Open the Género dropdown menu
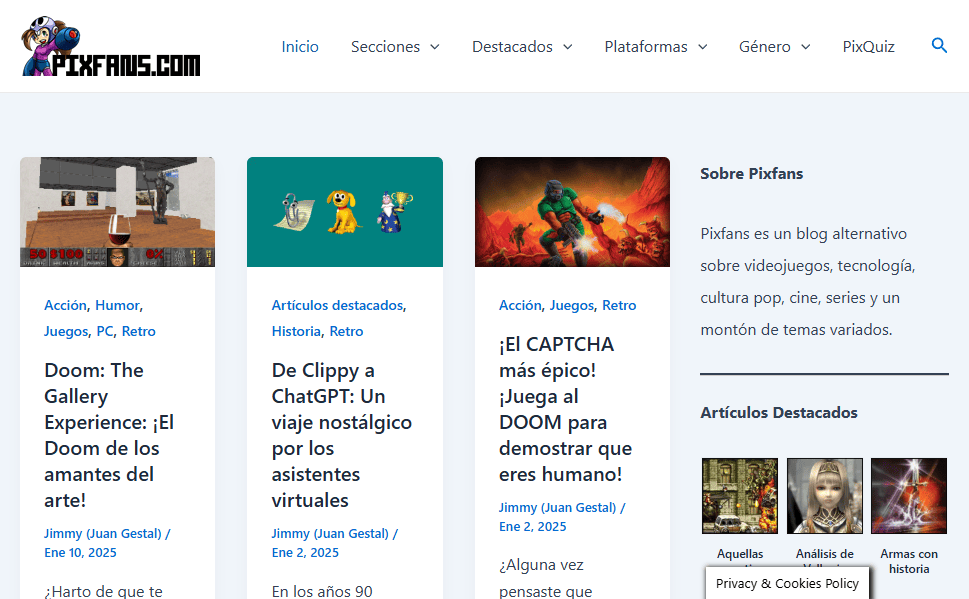Screen dimensions: 969x599 point(774,47)
